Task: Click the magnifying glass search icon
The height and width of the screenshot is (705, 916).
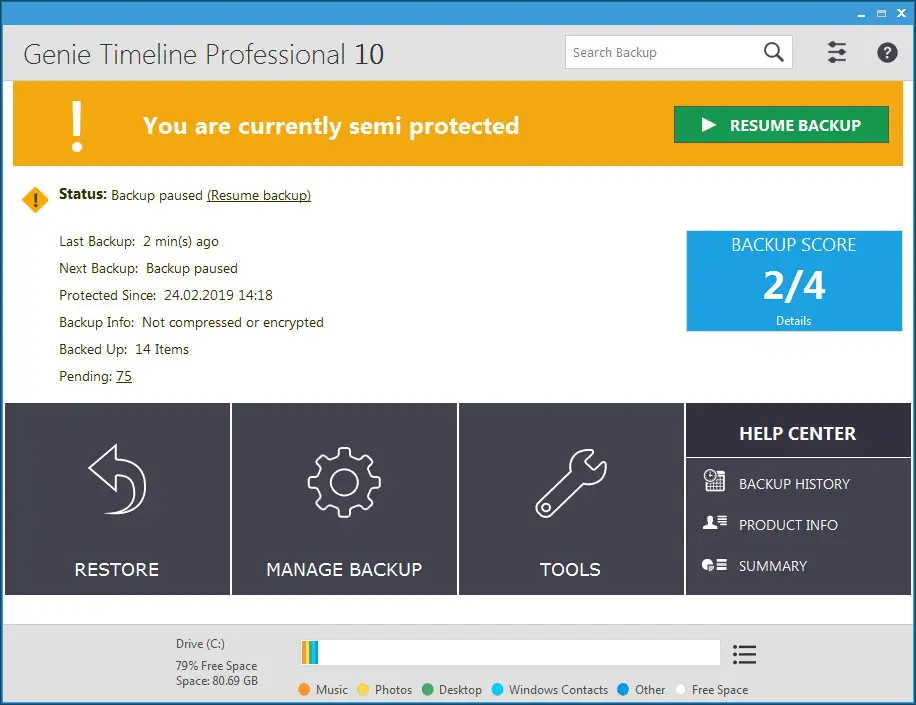Action: point(773,53)
